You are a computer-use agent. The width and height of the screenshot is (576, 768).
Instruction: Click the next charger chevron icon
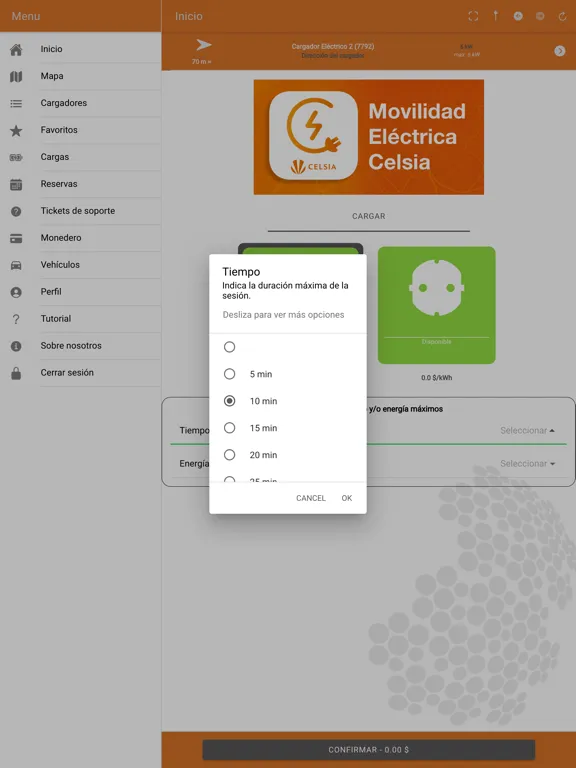tap(559, 51)
